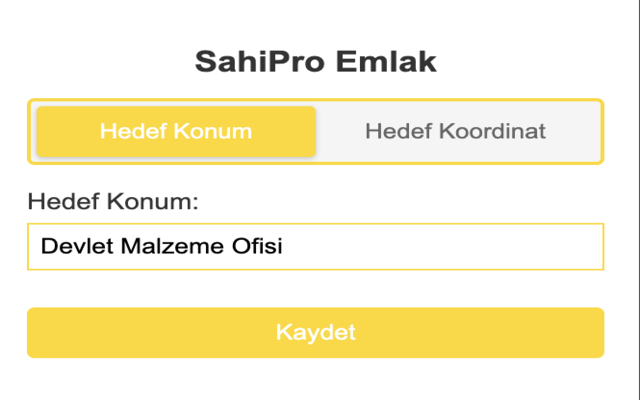Select the Hedef Konum tab
Viewport: 640px width, 400px height.
(x=176, y=131)
